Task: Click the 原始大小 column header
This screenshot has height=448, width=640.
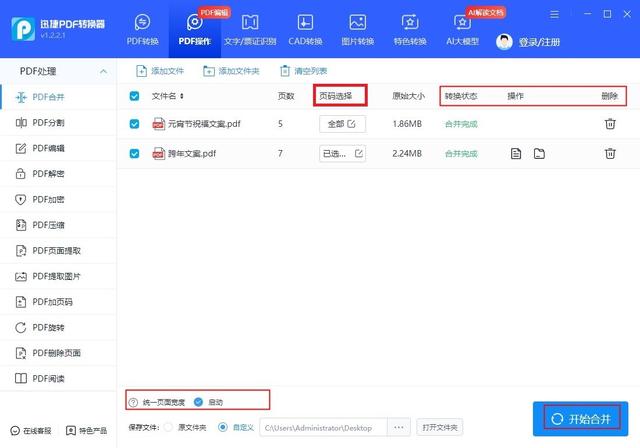Action: click(408, 96)
